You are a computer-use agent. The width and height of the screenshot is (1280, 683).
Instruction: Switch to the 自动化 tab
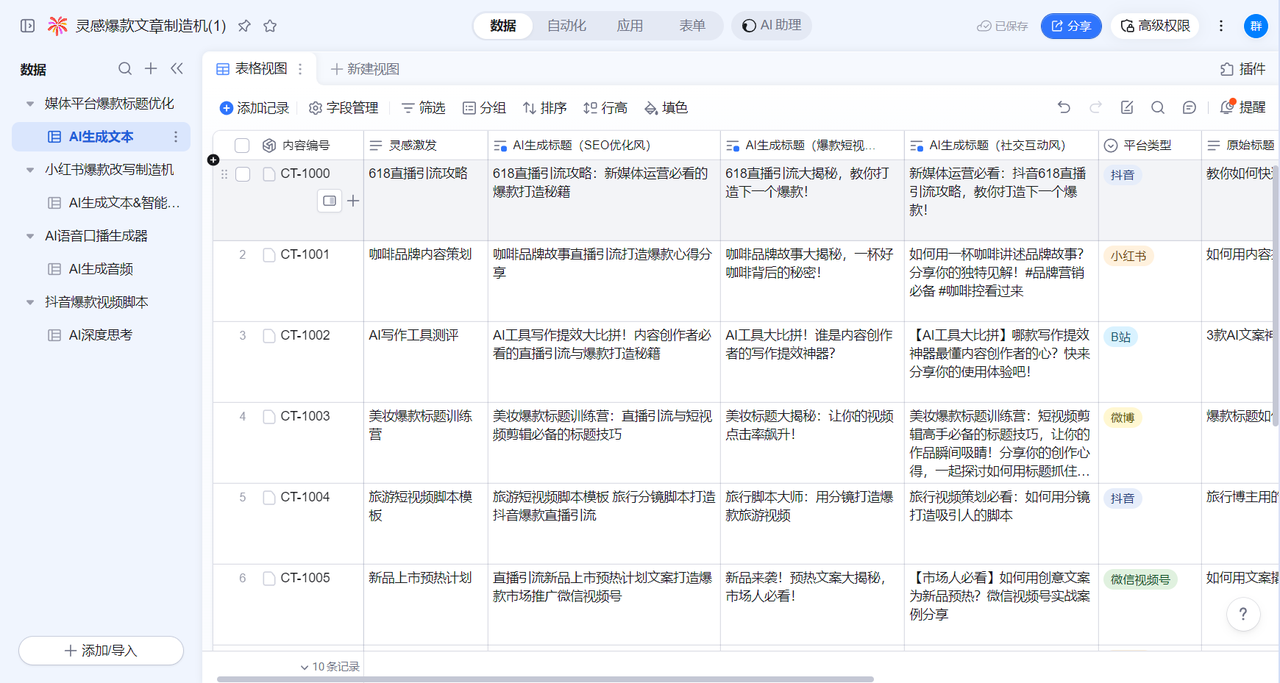566,26
